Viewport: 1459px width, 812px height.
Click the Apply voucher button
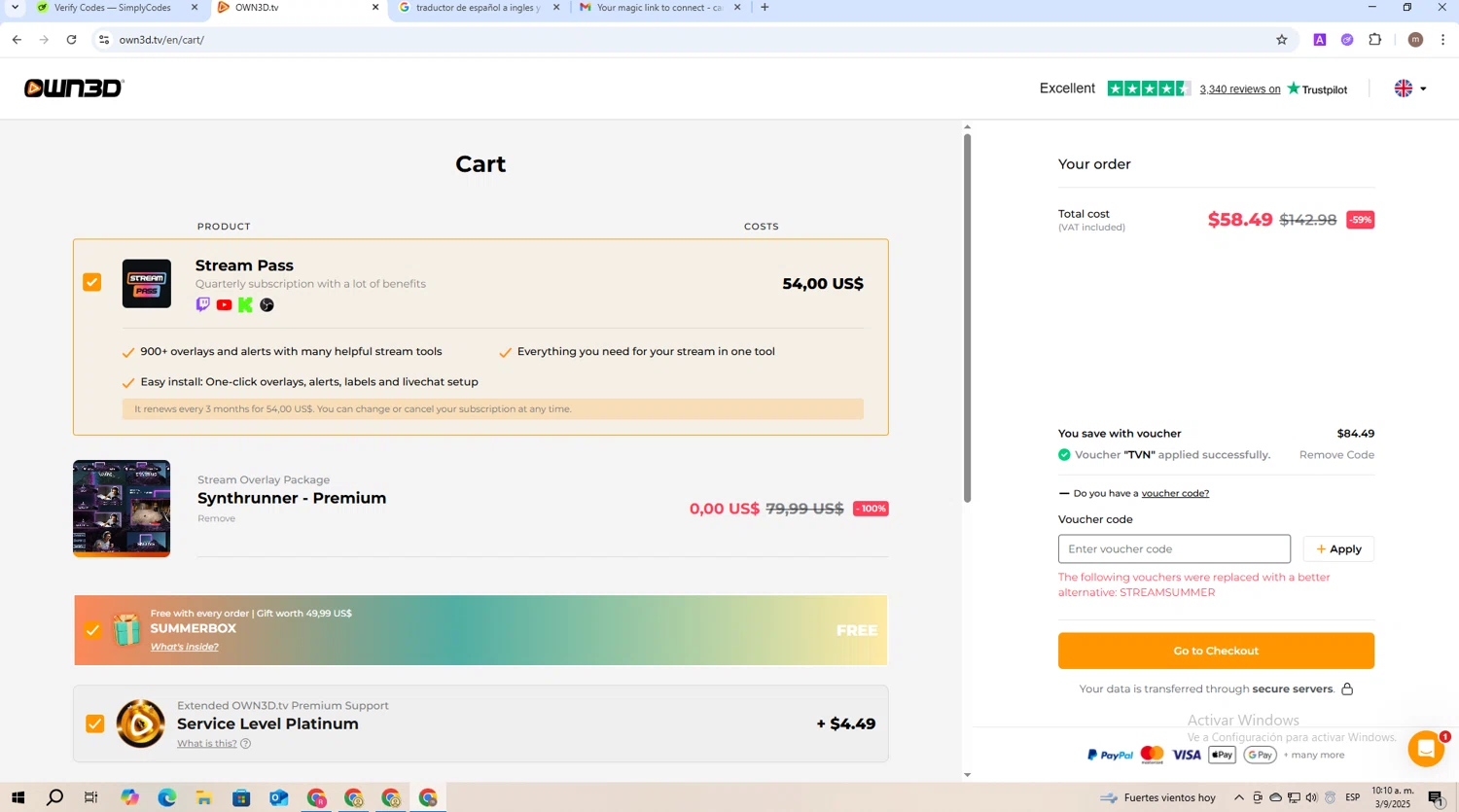[x=1338, y=549]
